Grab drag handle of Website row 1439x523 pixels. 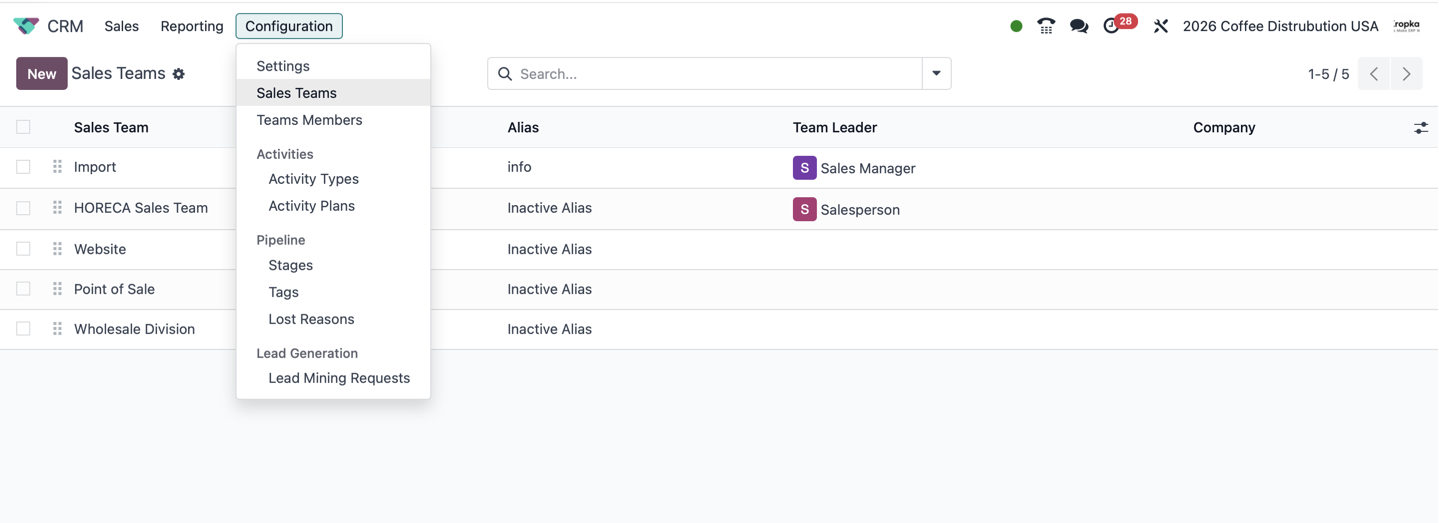coord(57,249)
